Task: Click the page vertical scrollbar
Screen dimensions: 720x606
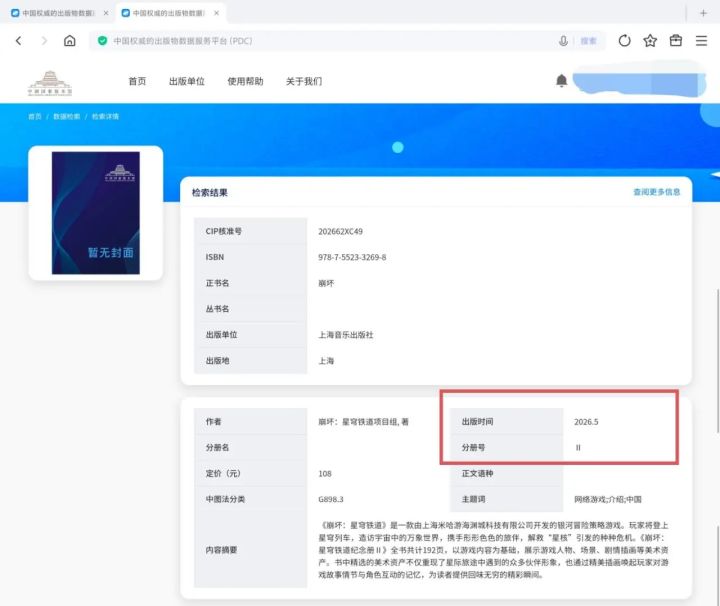Action: point(717,360)
